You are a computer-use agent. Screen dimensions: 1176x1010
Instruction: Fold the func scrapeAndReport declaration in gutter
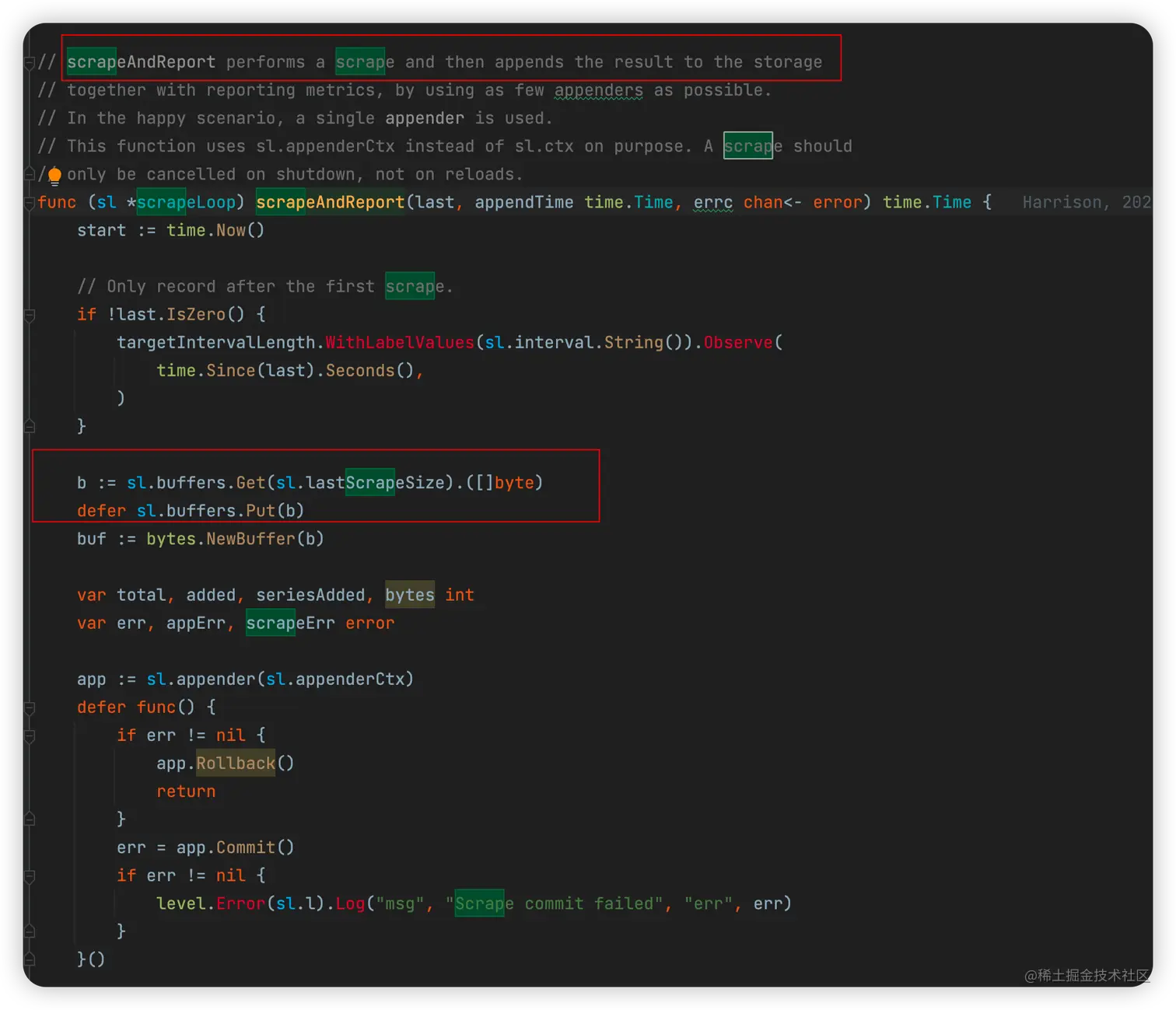(30, 203)
